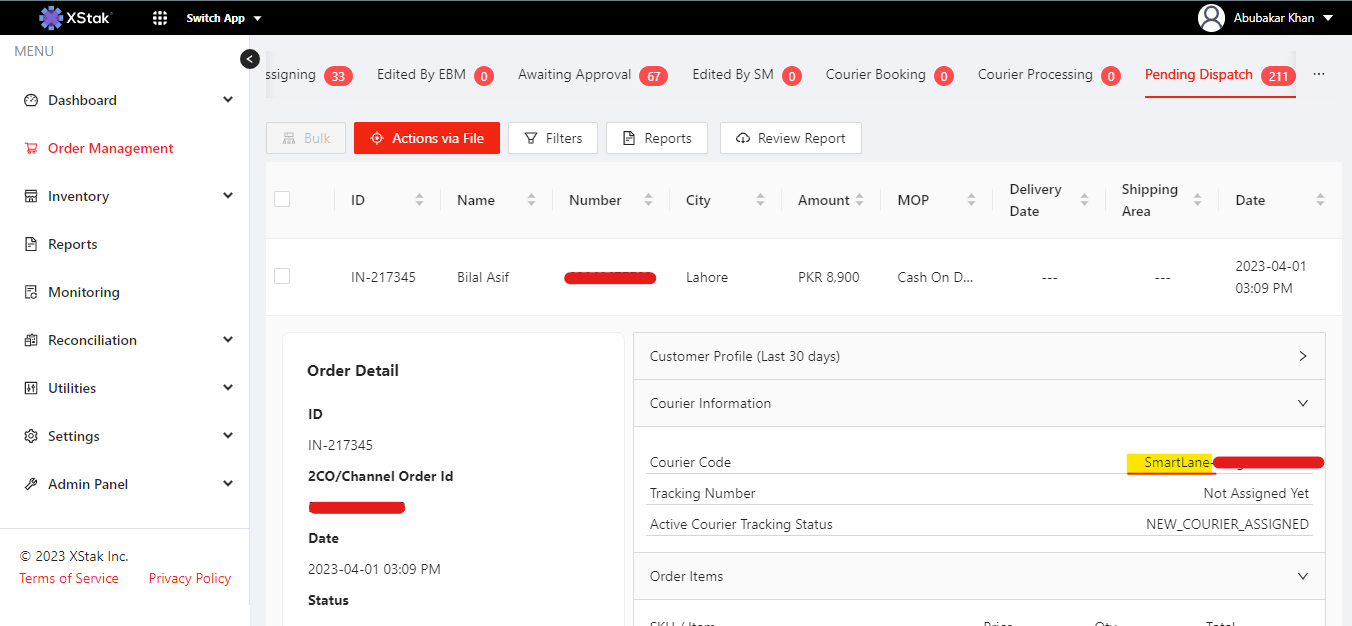Open the Privacy Policy link

point(190,578)
